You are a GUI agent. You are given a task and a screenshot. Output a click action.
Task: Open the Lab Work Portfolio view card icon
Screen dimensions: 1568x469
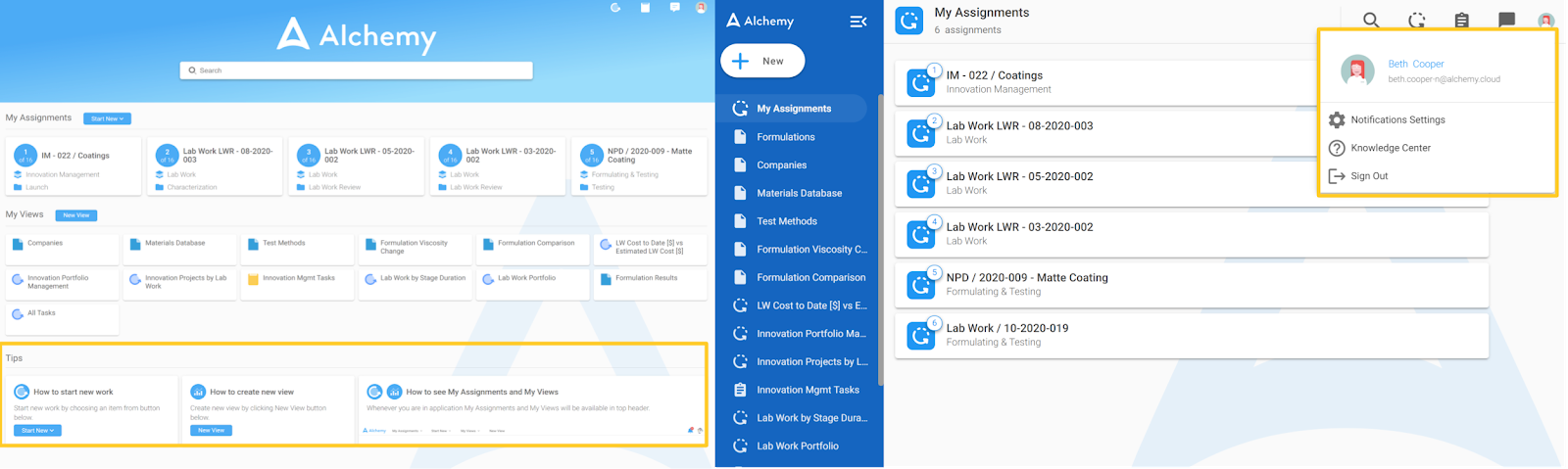pos(488,279)
